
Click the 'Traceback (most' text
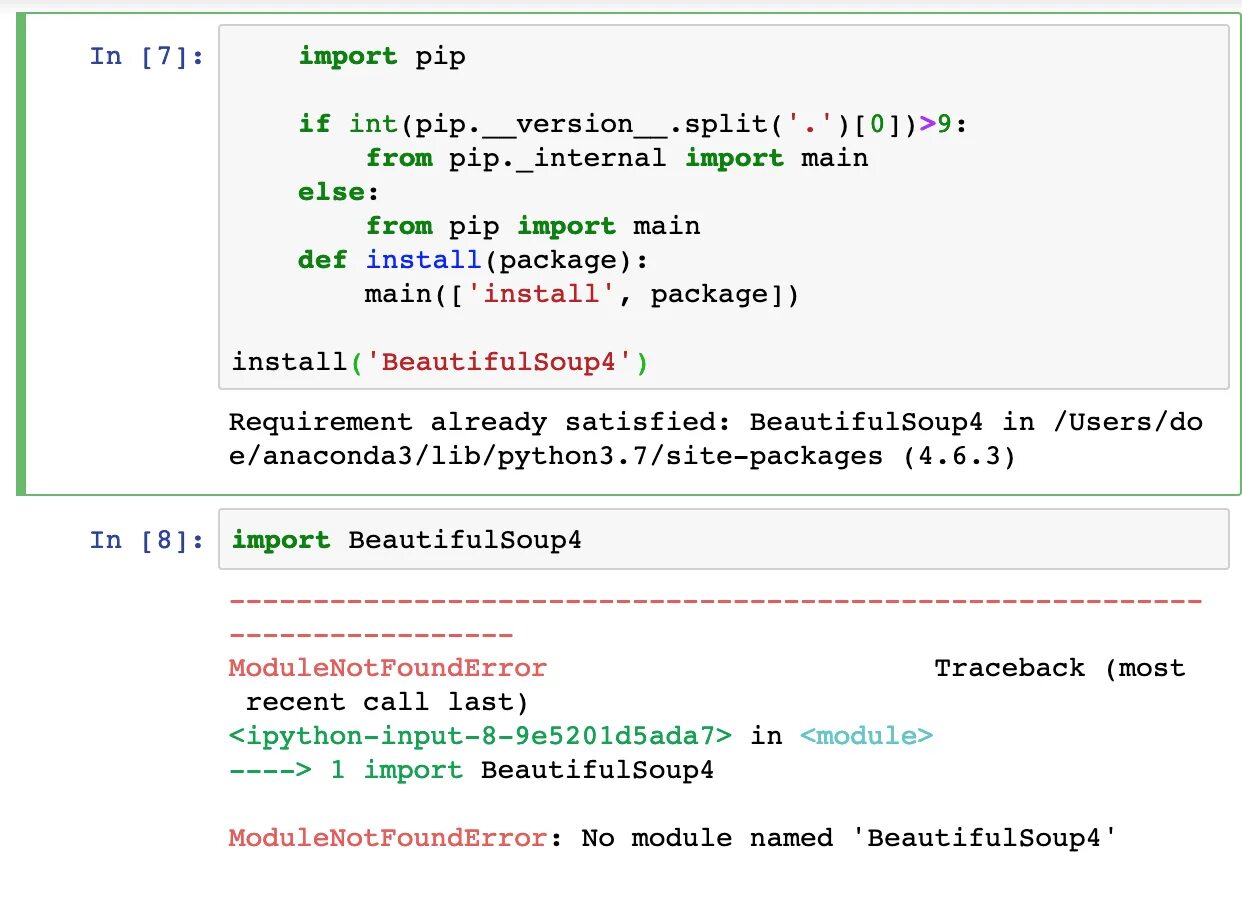[1060, 668]
